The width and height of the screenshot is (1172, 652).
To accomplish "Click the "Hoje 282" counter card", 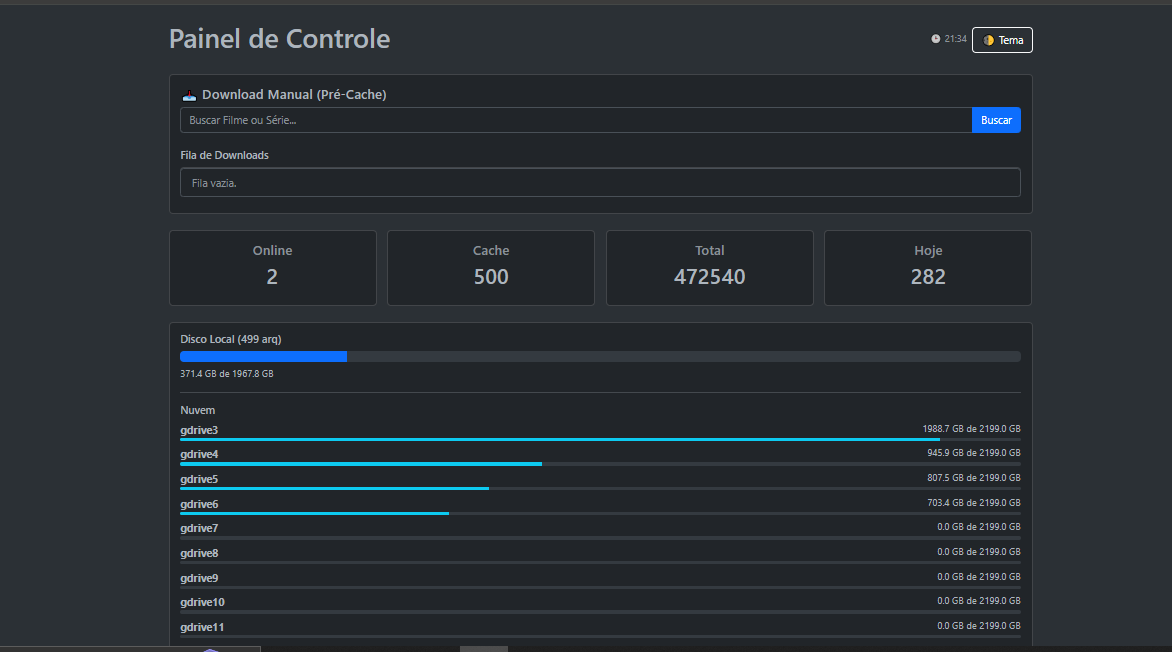I will click(927, 267).
